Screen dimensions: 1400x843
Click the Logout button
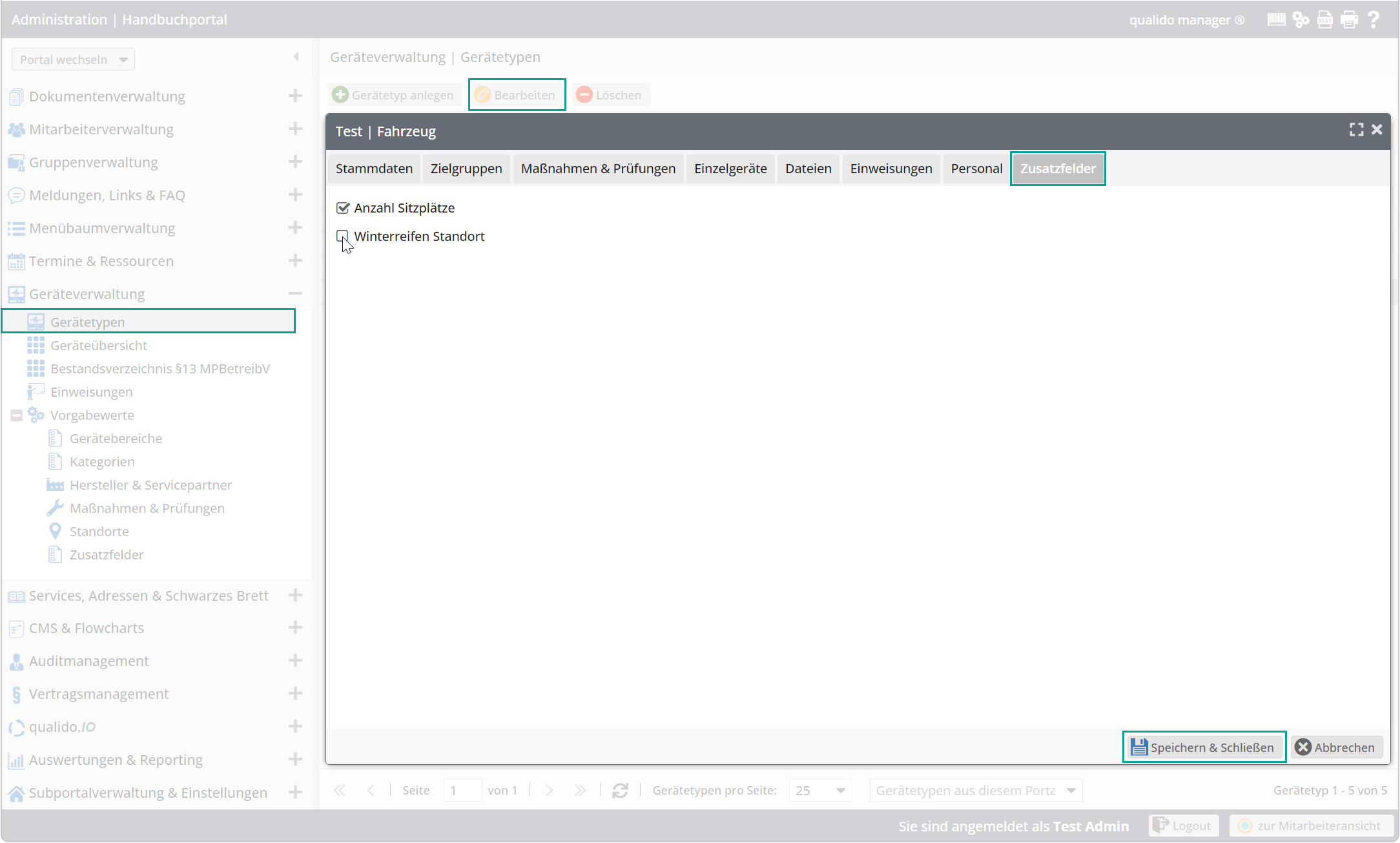(1184, 826)
